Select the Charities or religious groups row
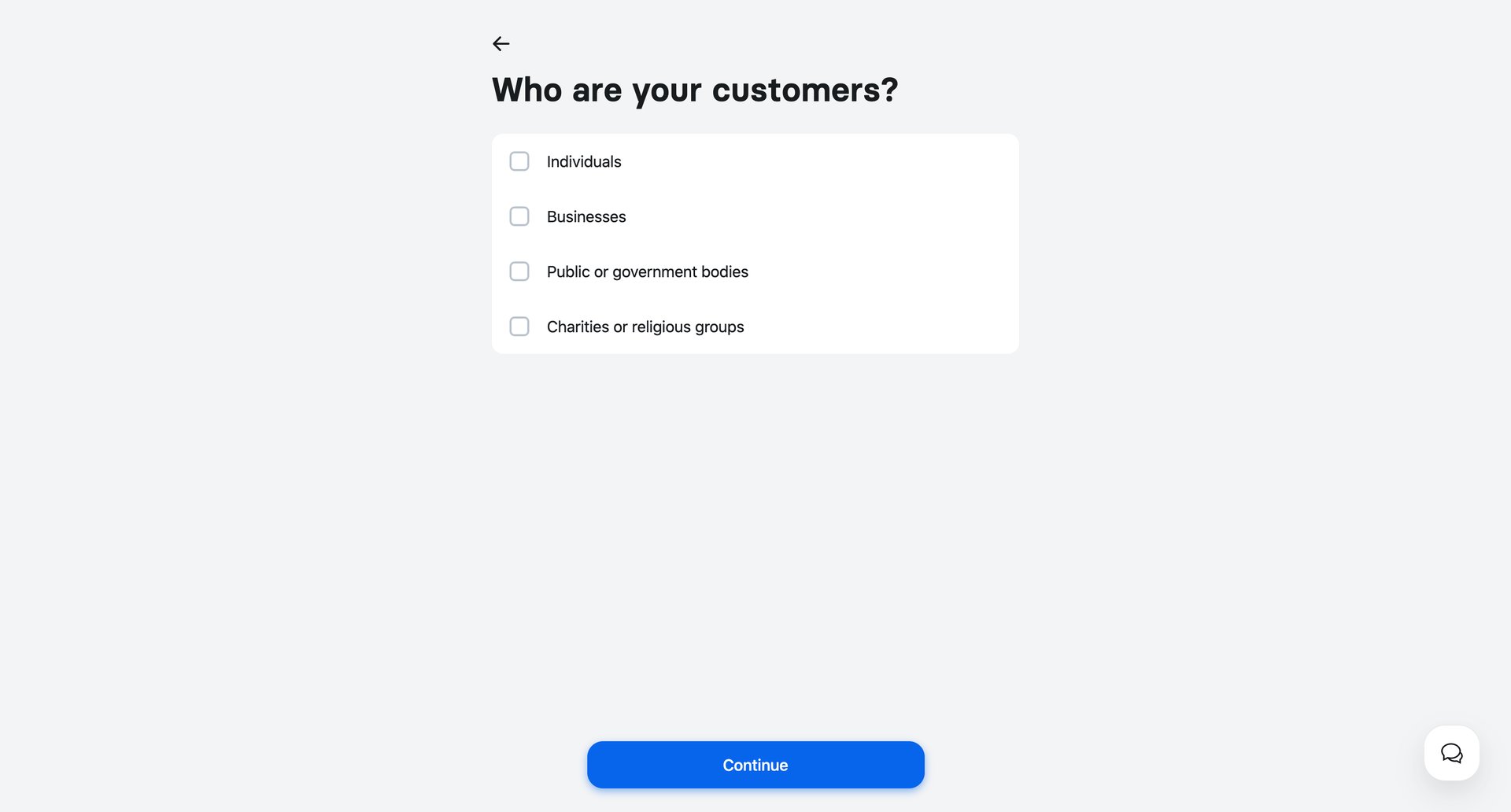Screen dimensions: 1511x812 pos(645,327)
